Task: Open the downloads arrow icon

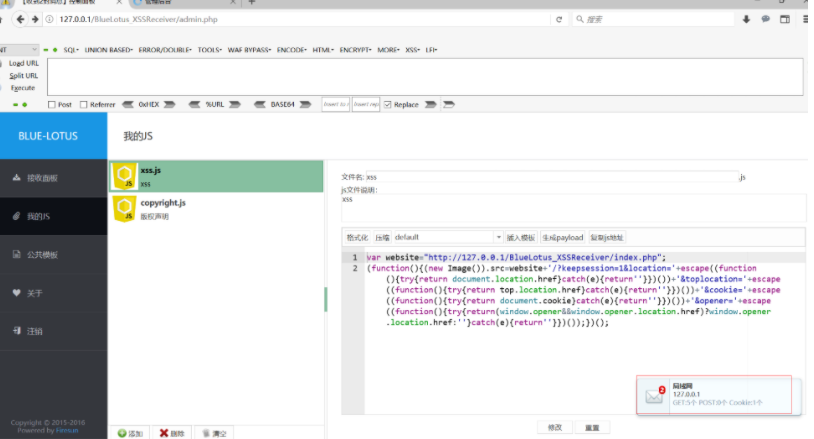Action: coord(747,19)
